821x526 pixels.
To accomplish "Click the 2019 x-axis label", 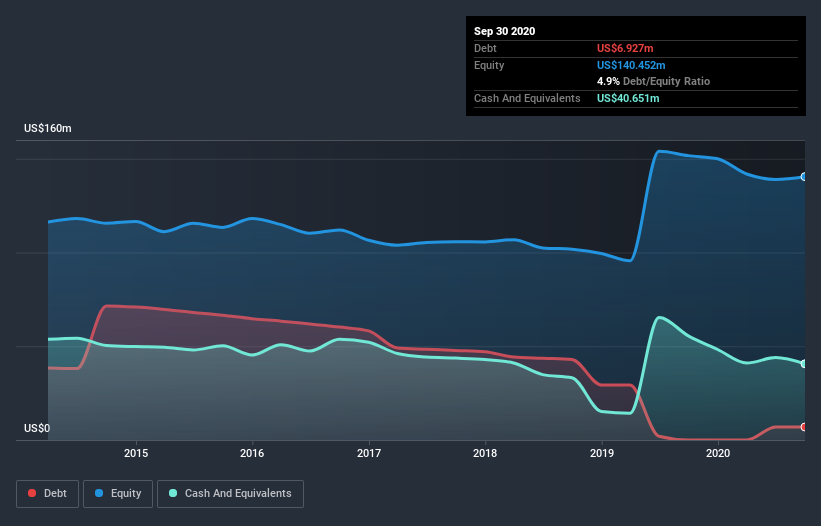I will pos(602,453).
